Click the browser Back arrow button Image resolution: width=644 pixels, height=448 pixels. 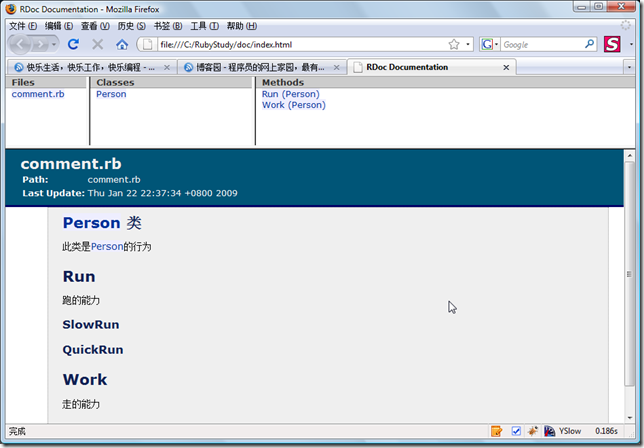coord(20,44)
